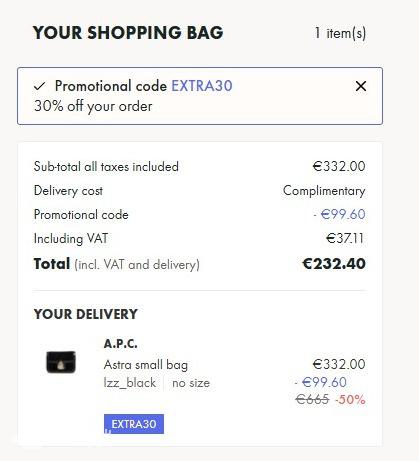Click the crossed-out original price €665
Screen dimensions: 419x461
click(x=312, y=399)
